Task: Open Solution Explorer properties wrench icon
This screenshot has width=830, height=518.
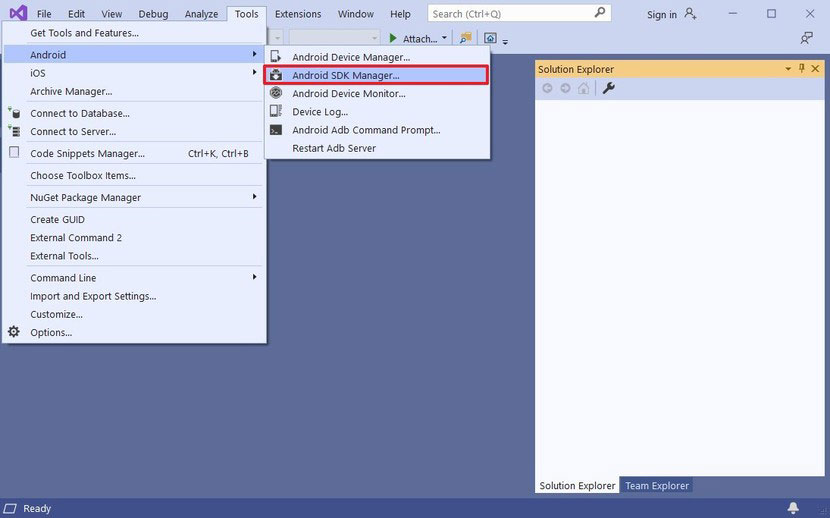Action: (x=608, y=89)
